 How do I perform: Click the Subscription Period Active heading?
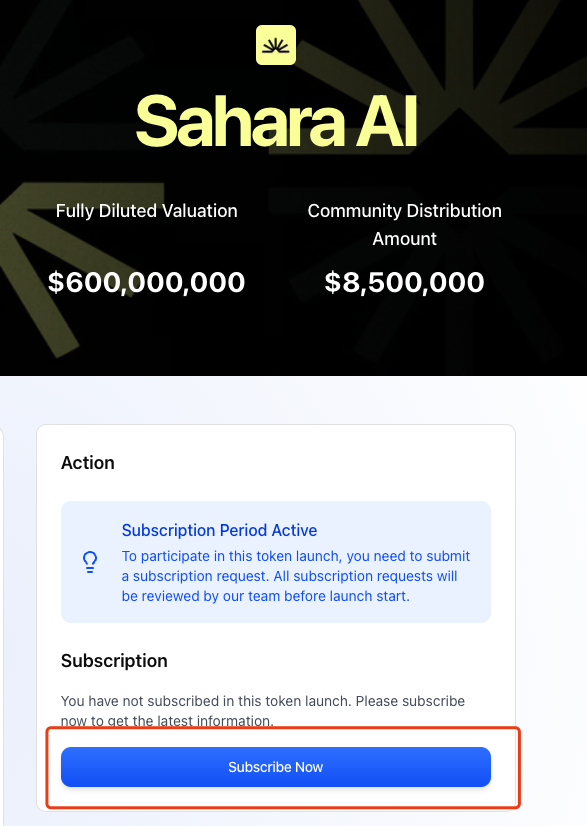point(219,530)
